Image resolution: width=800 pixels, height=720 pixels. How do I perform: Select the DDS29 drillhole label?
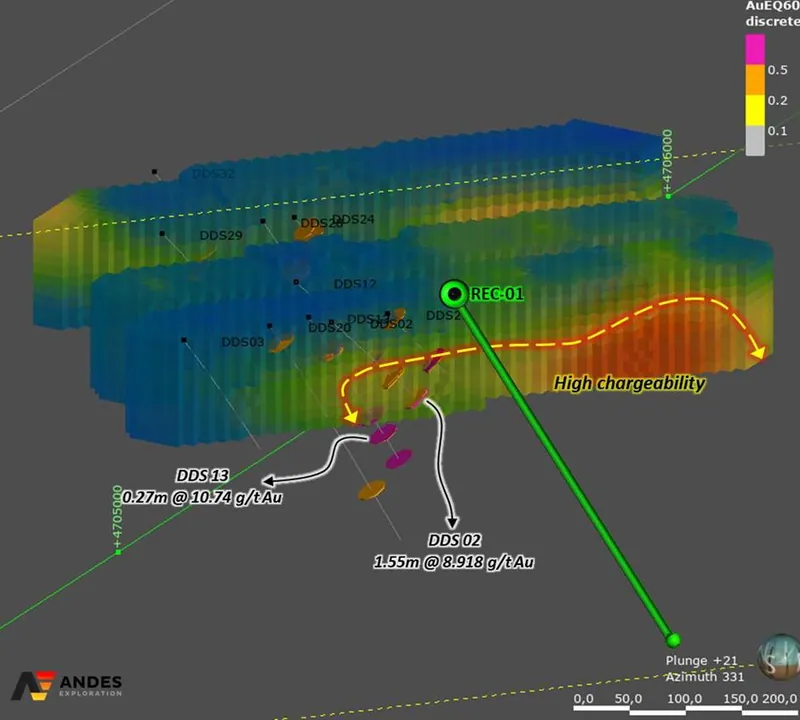click(x=221, y=235)
